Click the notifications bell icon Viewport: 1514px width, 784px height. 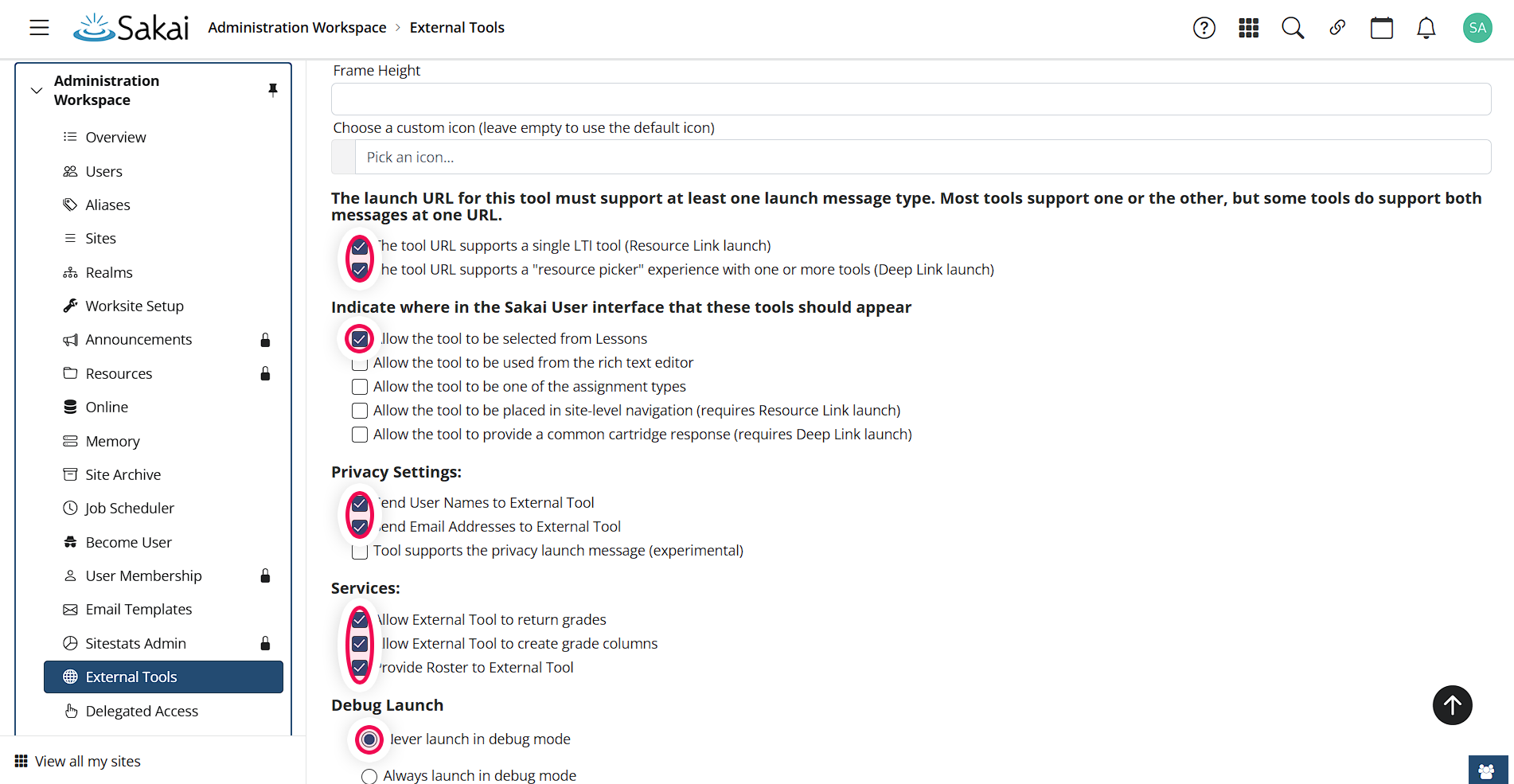[x=1426, y=27]
